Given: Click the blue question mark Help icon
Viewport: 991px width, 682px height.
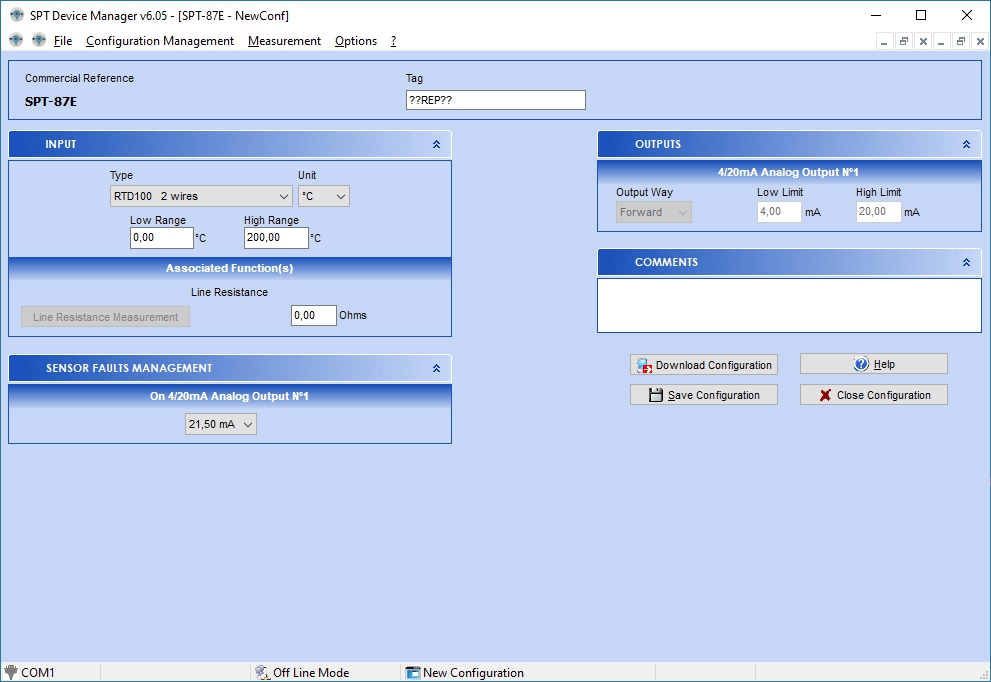Looking at the screenshot, I should point(861,364).
